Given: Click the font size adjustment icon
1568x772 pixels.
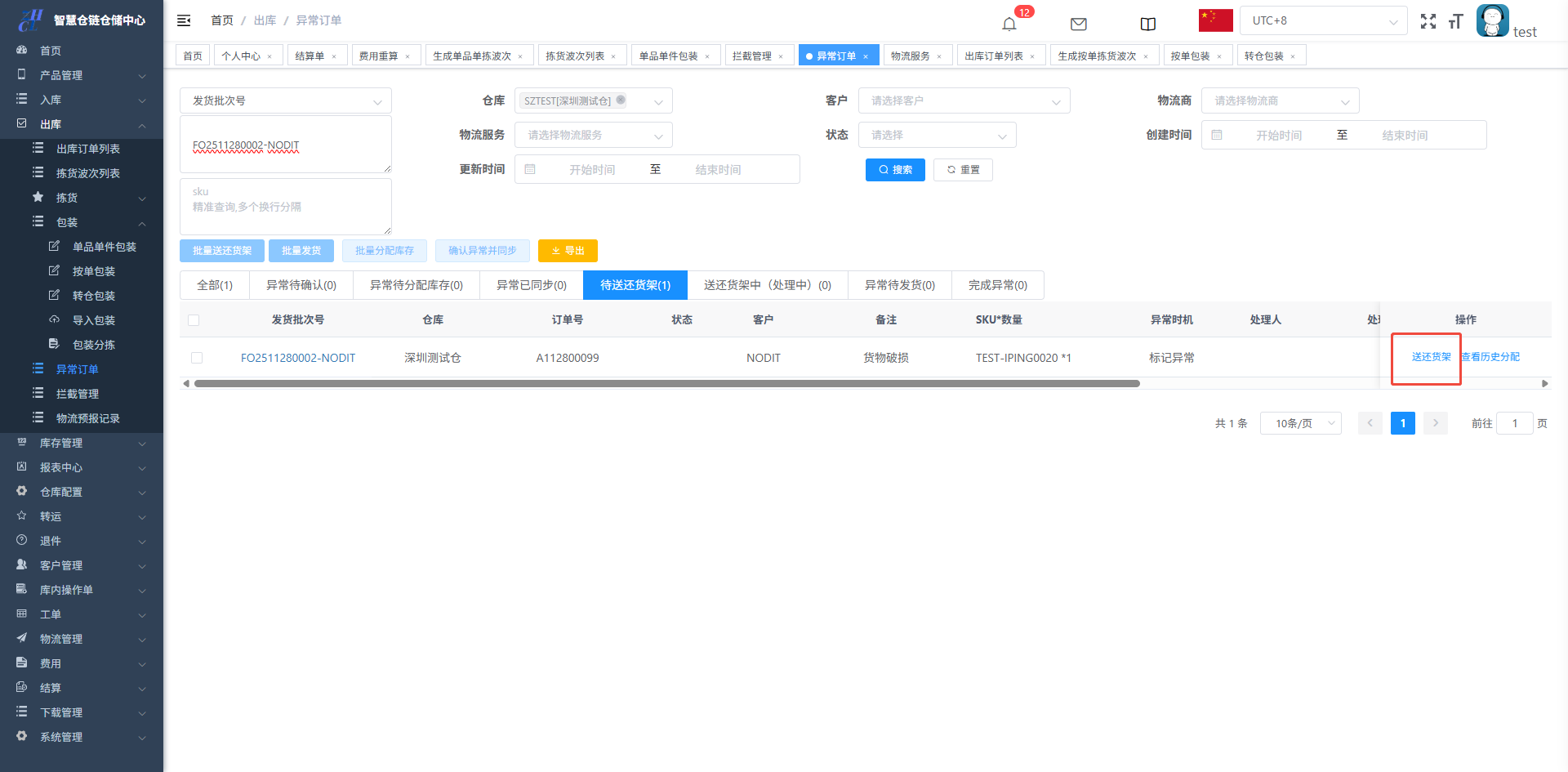Looking at the screenshot, I should pyautogui.click(x=1455, y=21).
